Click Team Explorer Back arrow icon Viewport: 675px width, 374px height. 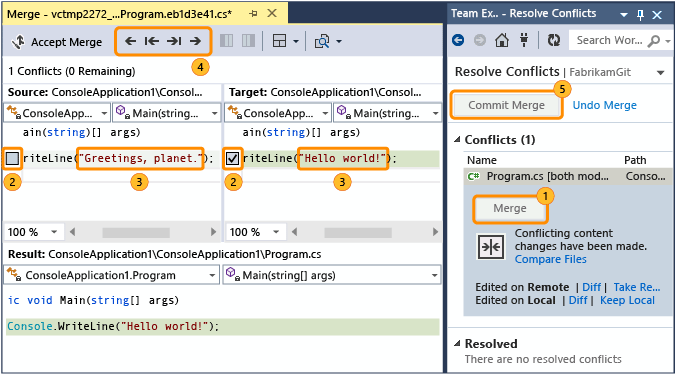458,40
